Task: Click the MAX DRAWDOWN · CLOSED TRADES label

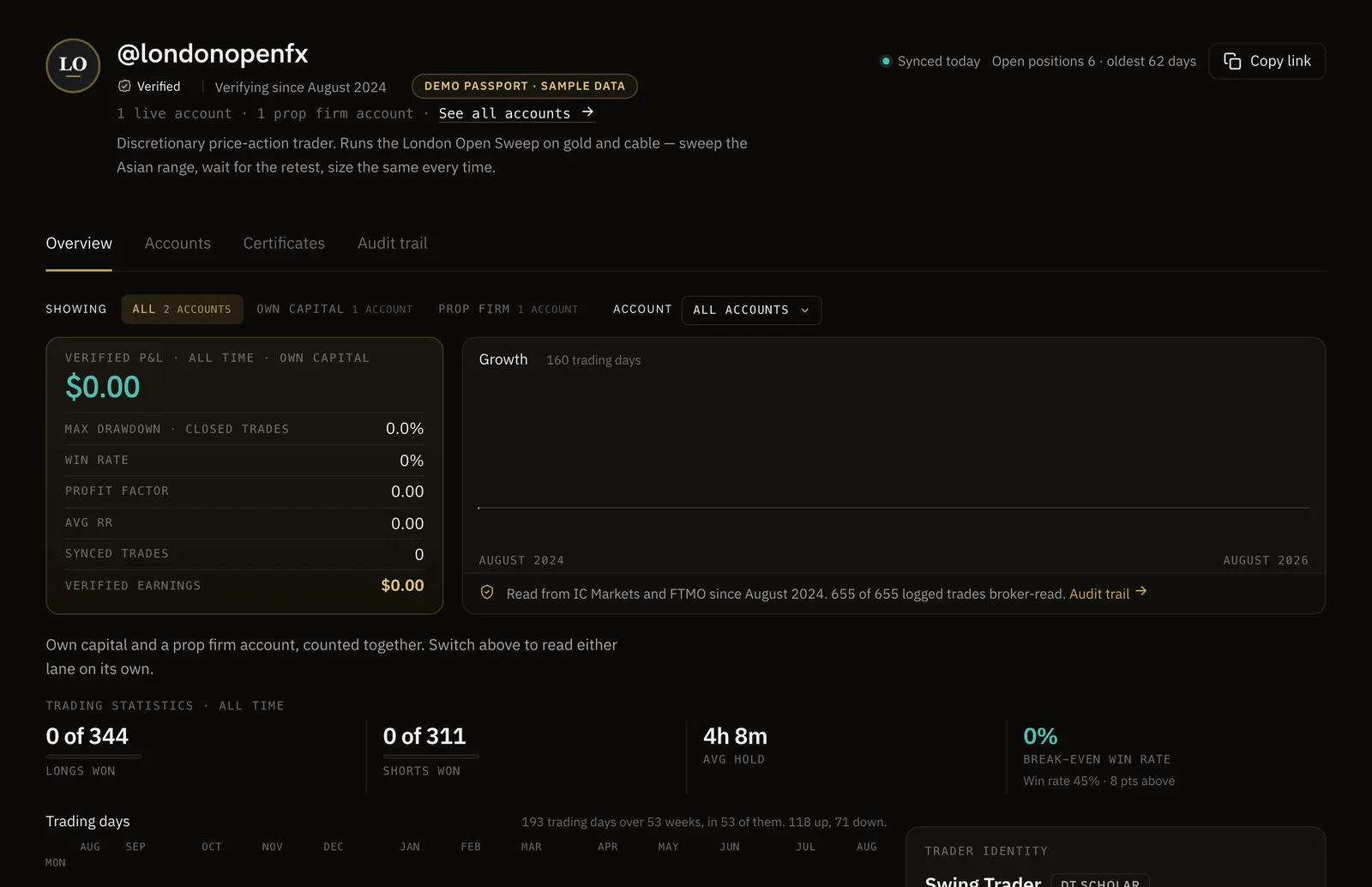Action: click(x=178, y=429)
